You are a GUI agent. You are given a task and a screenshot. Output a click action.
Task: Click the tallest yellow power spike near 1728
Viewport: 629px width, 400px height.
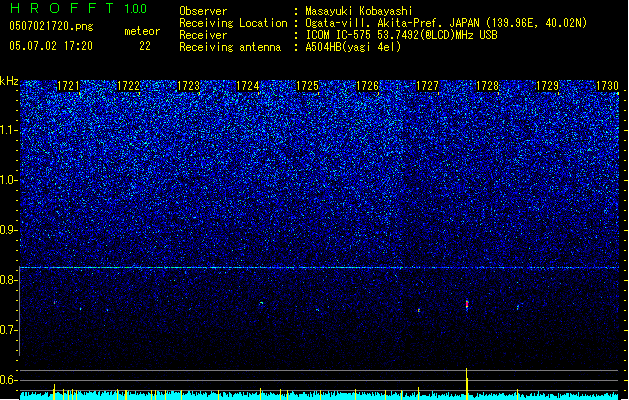(467, 384)
